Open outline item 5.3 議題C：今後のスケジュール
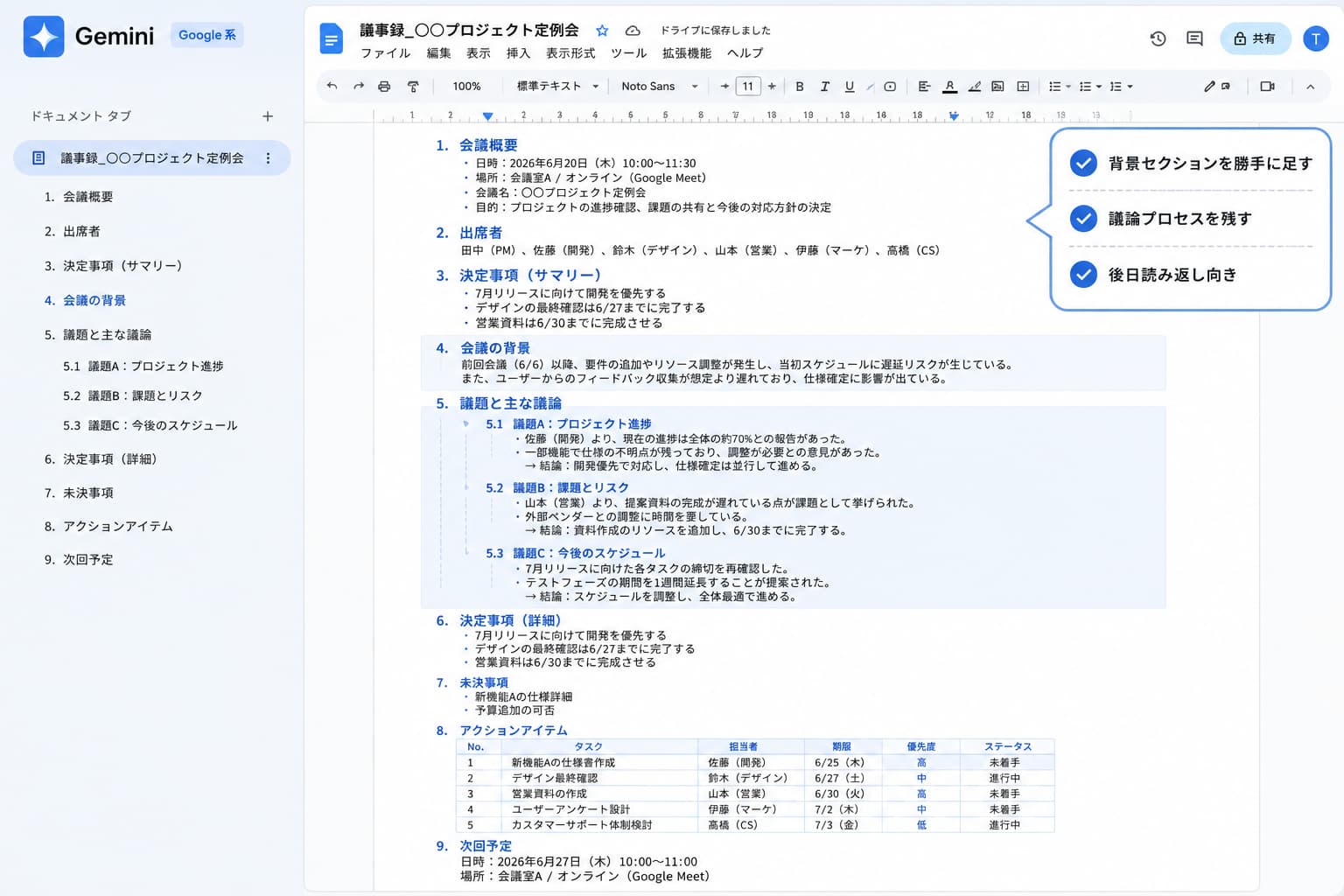 pos(150,426)
